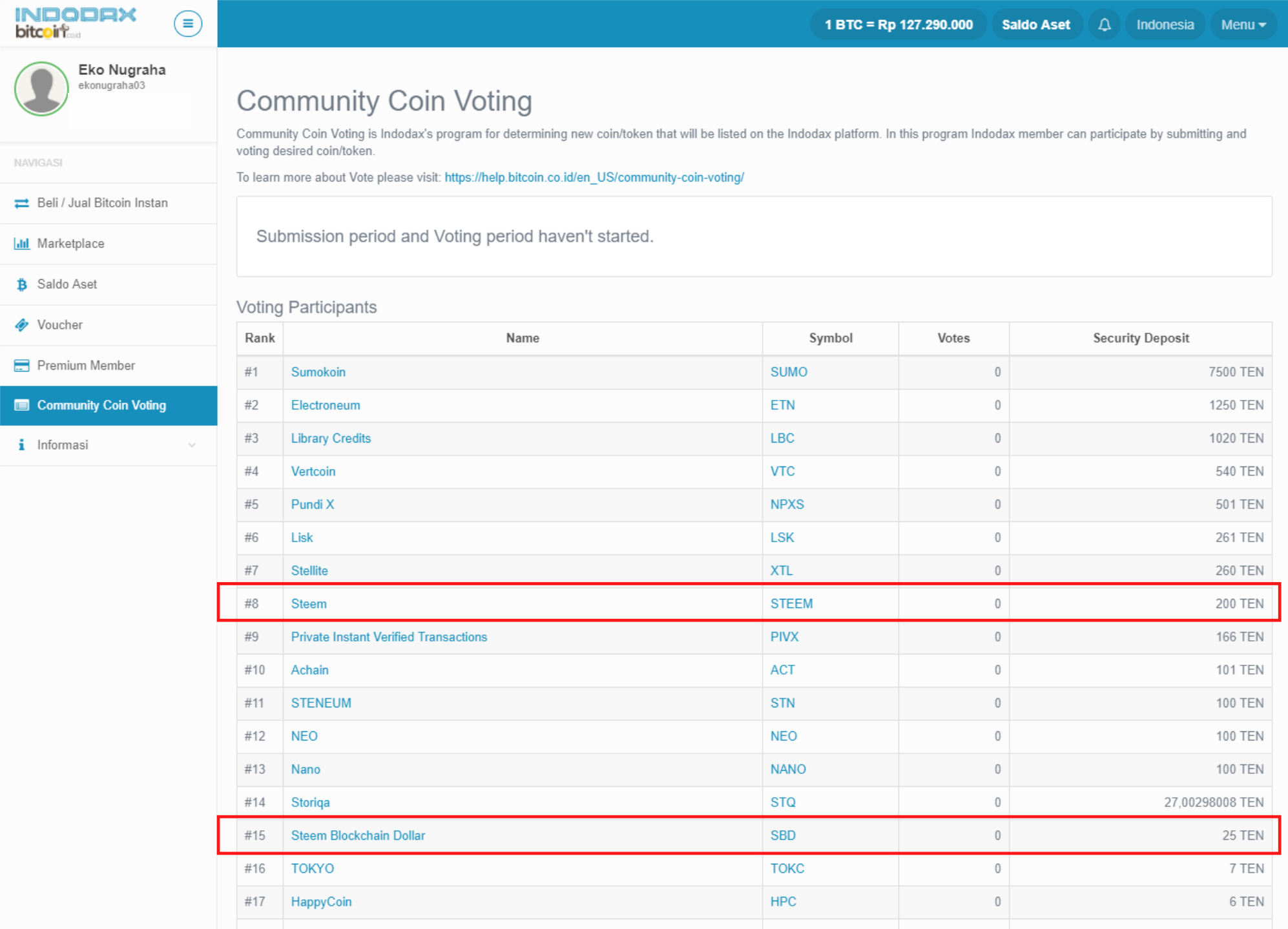Click the 1 BTC price badge
The image size is (1288, 929).
(898, 25)
